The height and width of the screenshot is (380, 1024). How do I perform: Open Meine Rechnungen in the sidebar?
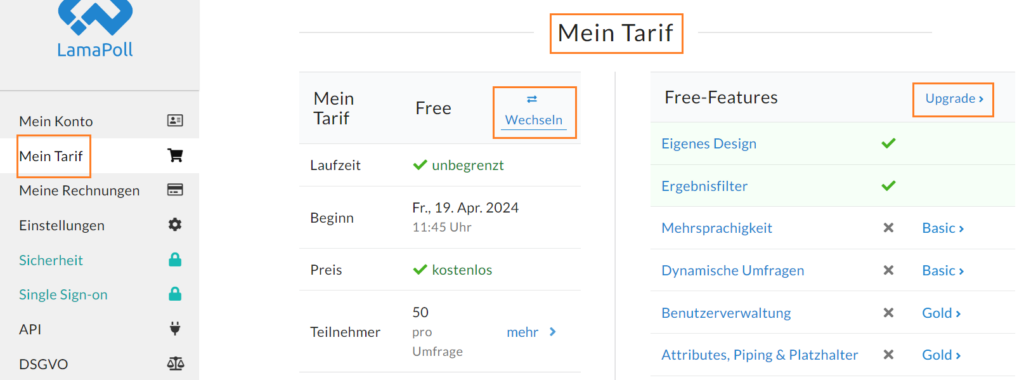(79, 191)
